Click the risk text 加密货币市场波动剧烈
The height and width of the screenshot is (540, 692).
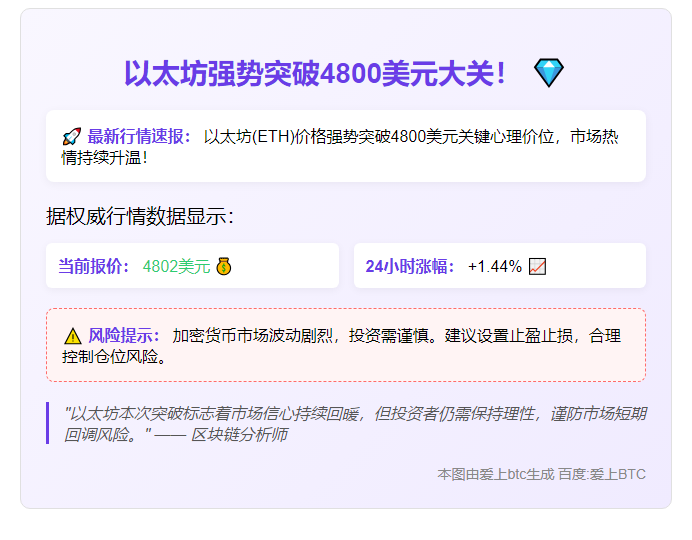point(252,336)
